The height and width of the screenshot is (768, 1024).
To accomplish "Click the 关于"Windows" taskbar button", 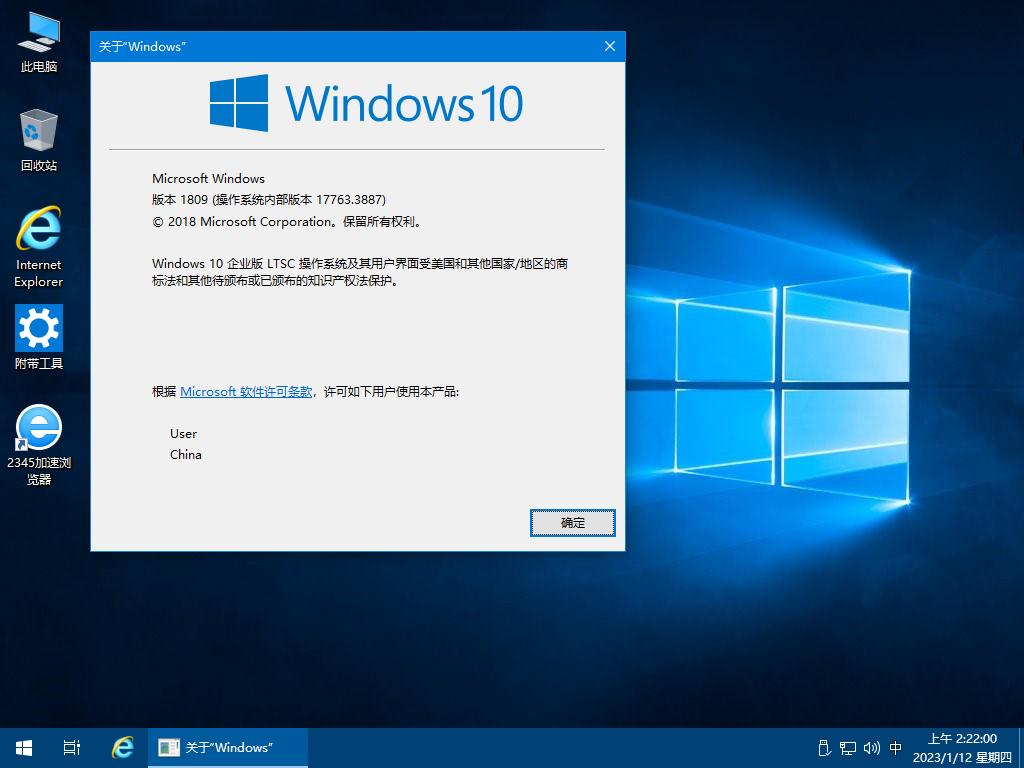I will [x=227, y=748].
